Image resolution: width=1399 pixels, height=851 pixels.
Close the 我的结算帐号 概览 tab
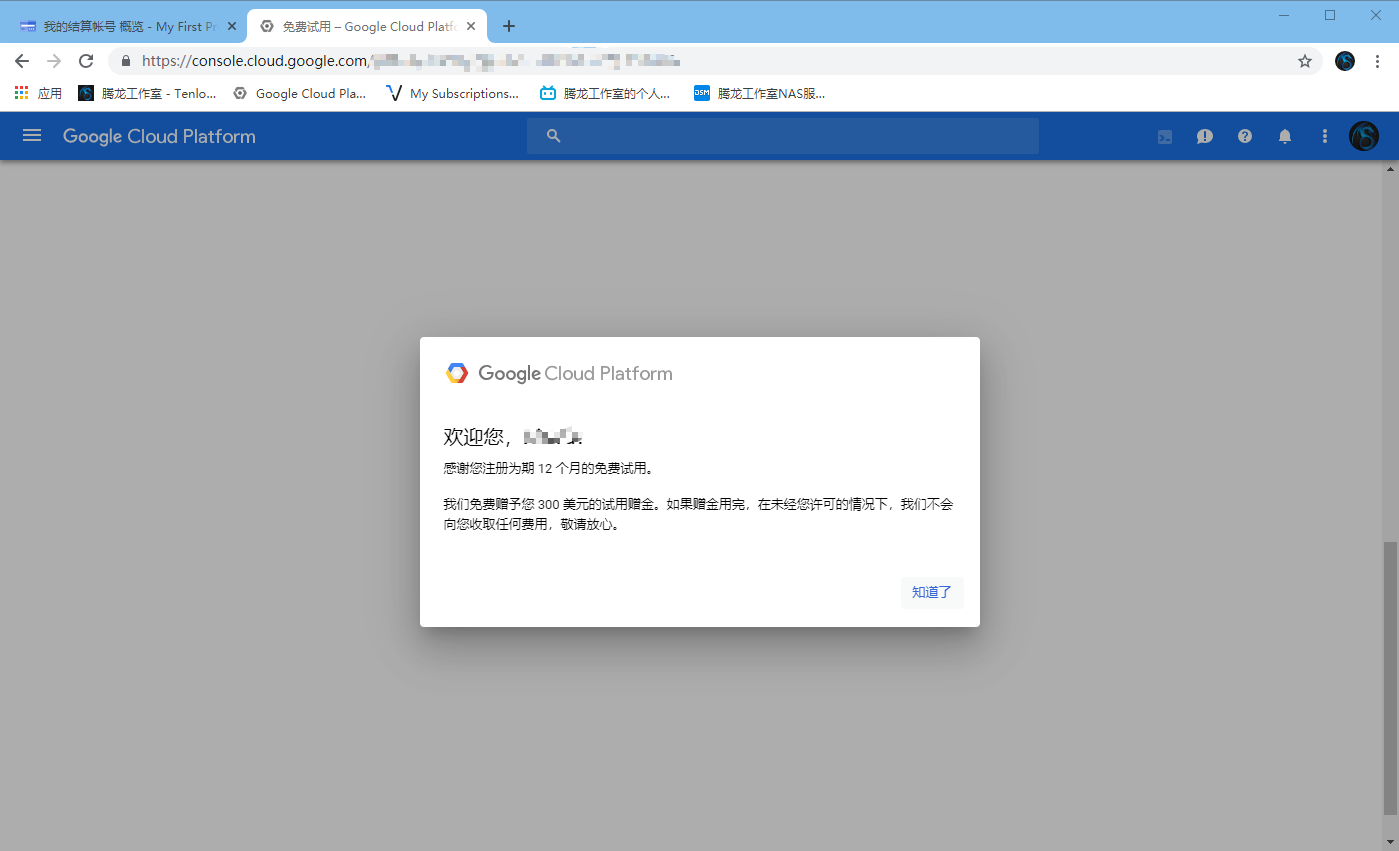coord(232,27)
